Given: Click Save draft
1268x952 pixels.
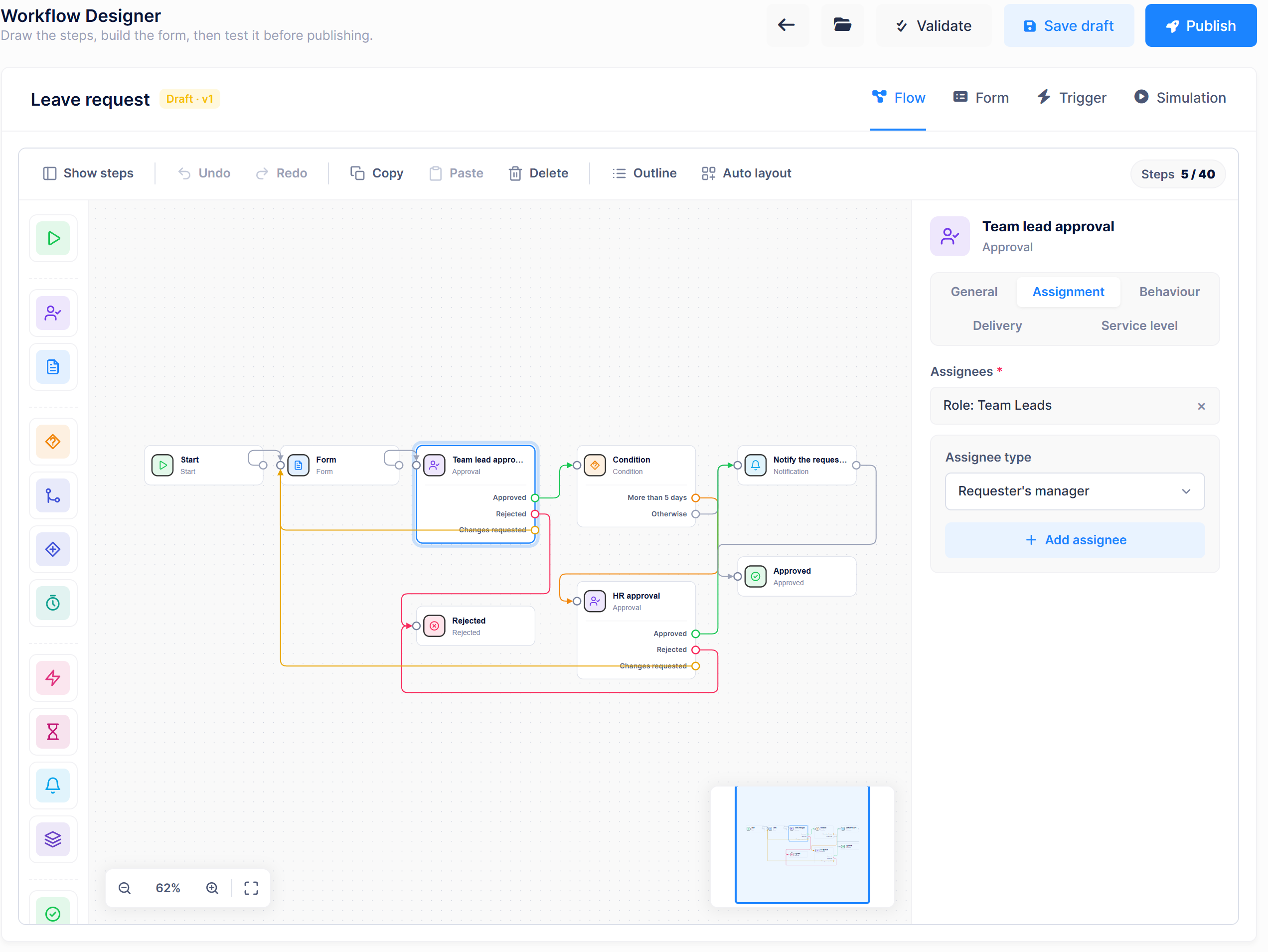Looking at the screenshot, I should pyautogui.click(x=1069, y=25).
